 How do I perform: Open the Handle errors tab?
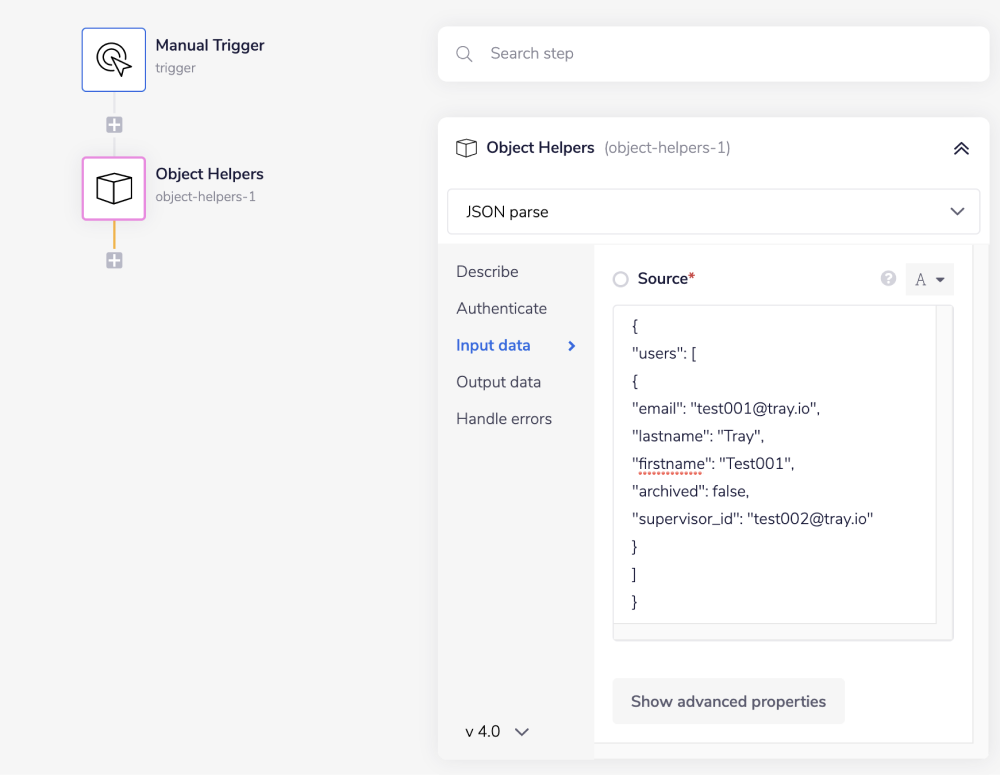click(503, 419)
